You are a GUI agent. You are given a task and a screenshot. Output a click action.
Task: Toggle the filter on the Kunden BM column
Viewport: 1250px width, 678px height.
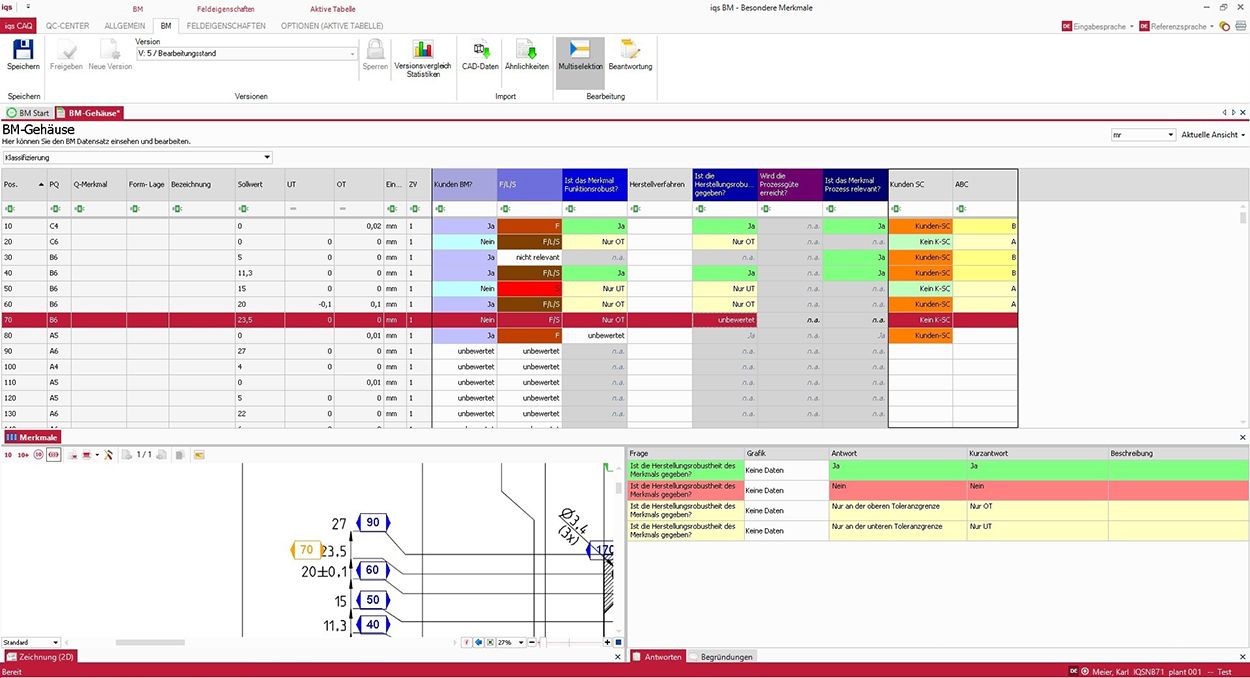click(x=438, y=206)
